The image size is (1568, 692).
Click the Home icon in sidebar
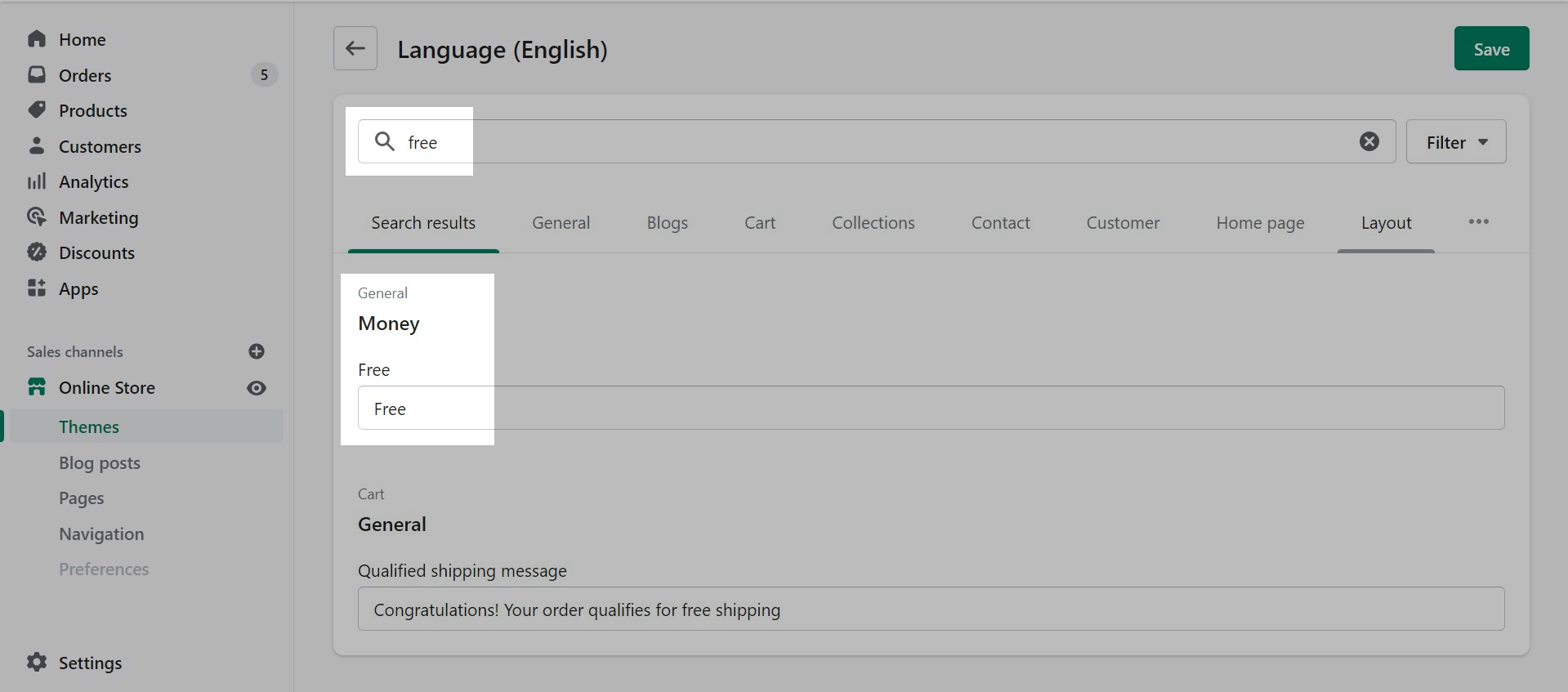(x=37, y=39)
